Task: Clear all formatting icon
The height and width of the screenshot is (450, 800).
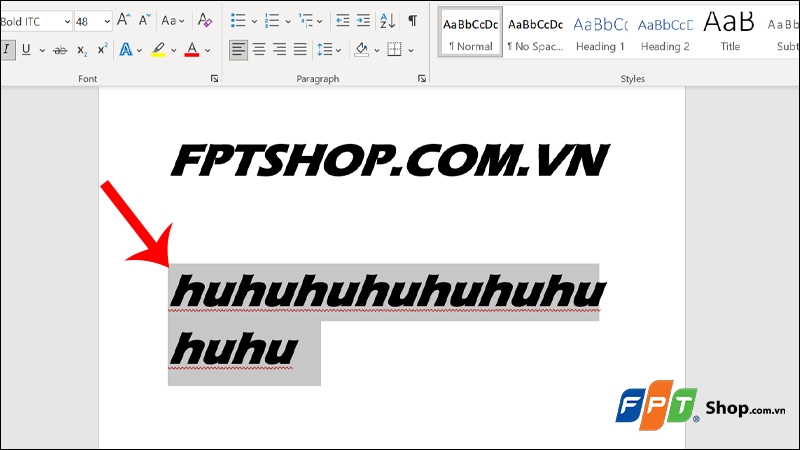Action: (205, 20)
